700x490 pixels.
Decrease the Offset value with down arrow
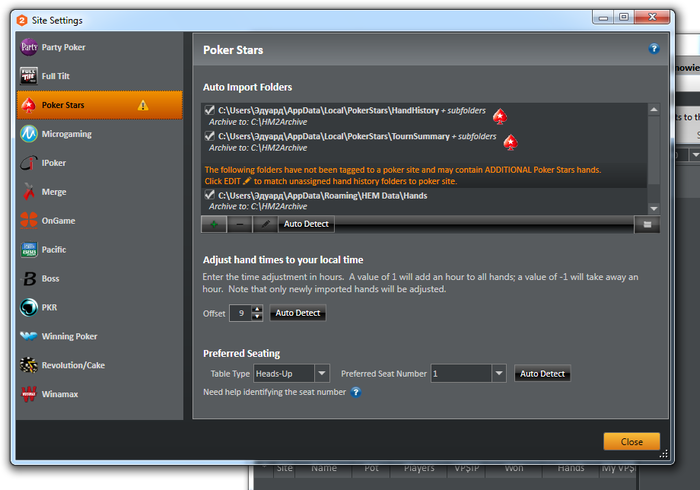257,317
